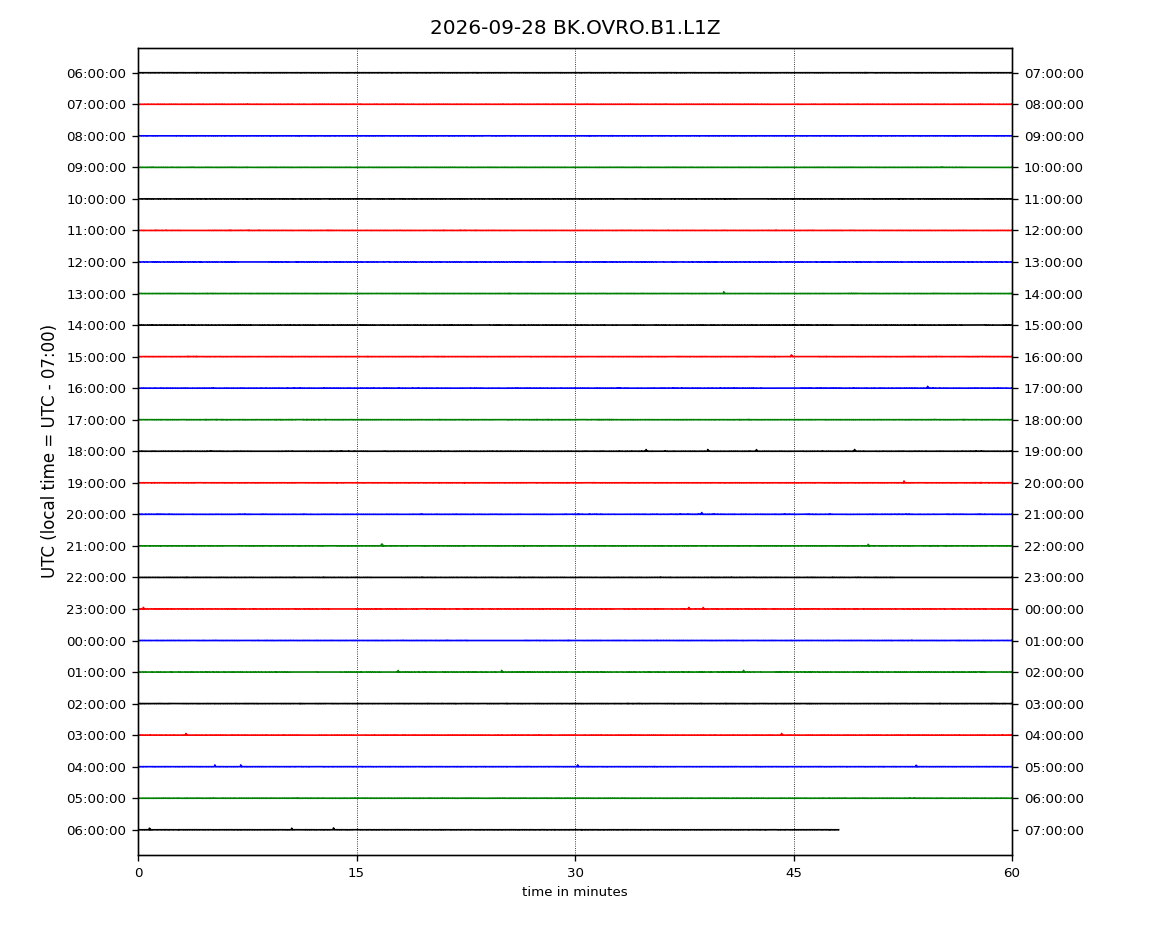Click the 13:00:00 left axis label
This screenshot has width=1150, height=950.
tap(96, 294)
